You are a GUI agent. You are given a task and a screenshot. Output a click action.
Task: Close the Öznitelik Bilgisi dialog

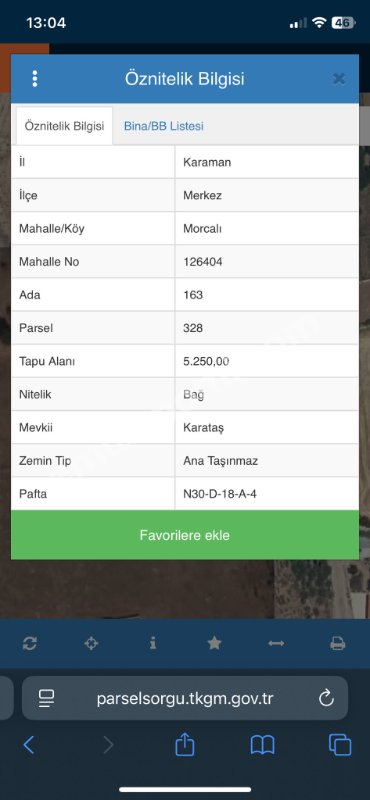(x=339, y=79)
